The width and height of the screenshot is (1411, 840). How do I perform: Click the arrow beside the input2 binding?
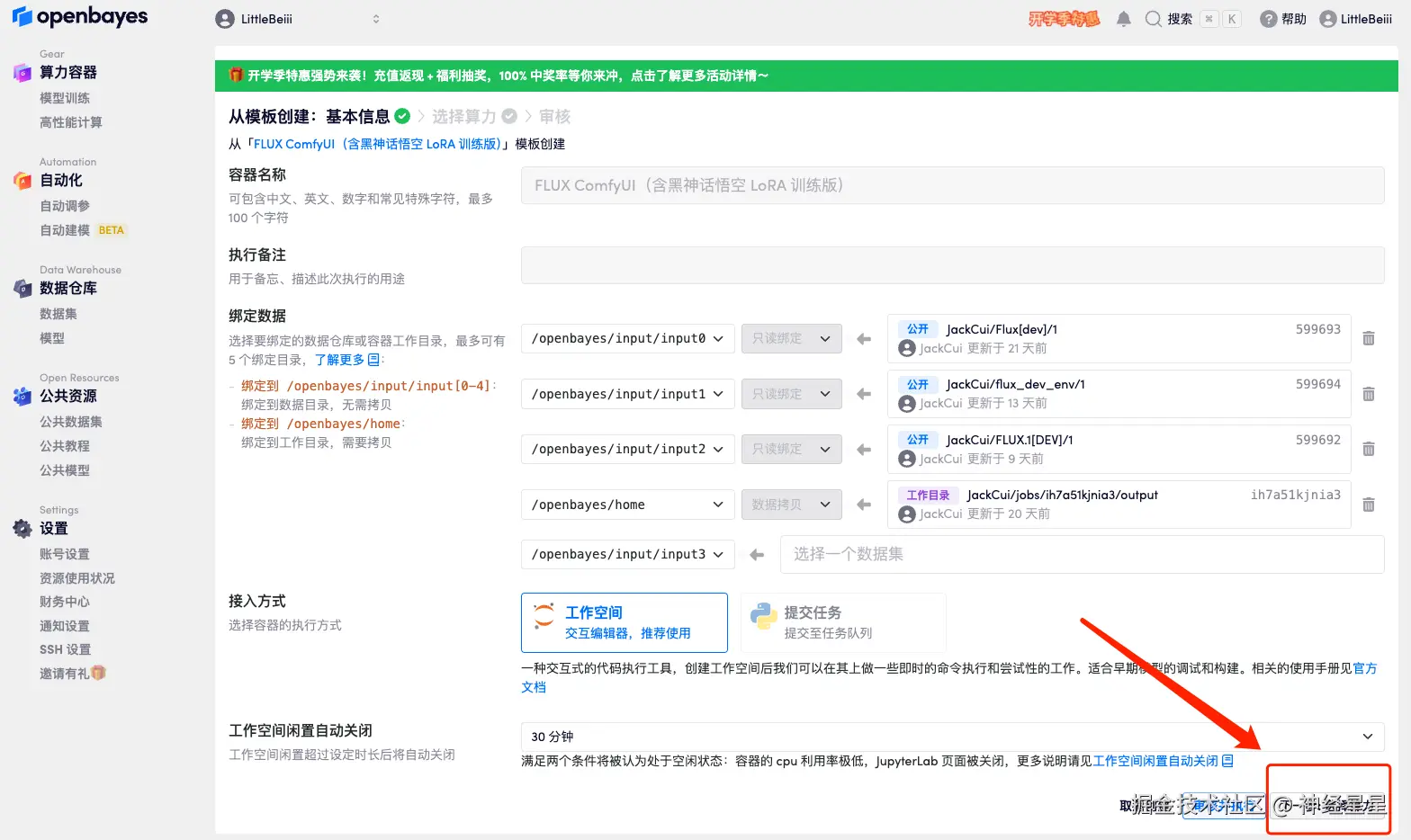pyautogui.click(x=864, y=450)
